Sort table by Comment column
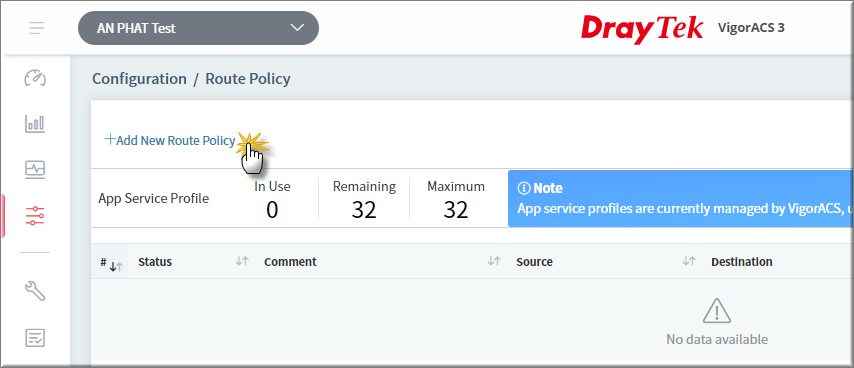Screen dimensions: 854x368 494,261
